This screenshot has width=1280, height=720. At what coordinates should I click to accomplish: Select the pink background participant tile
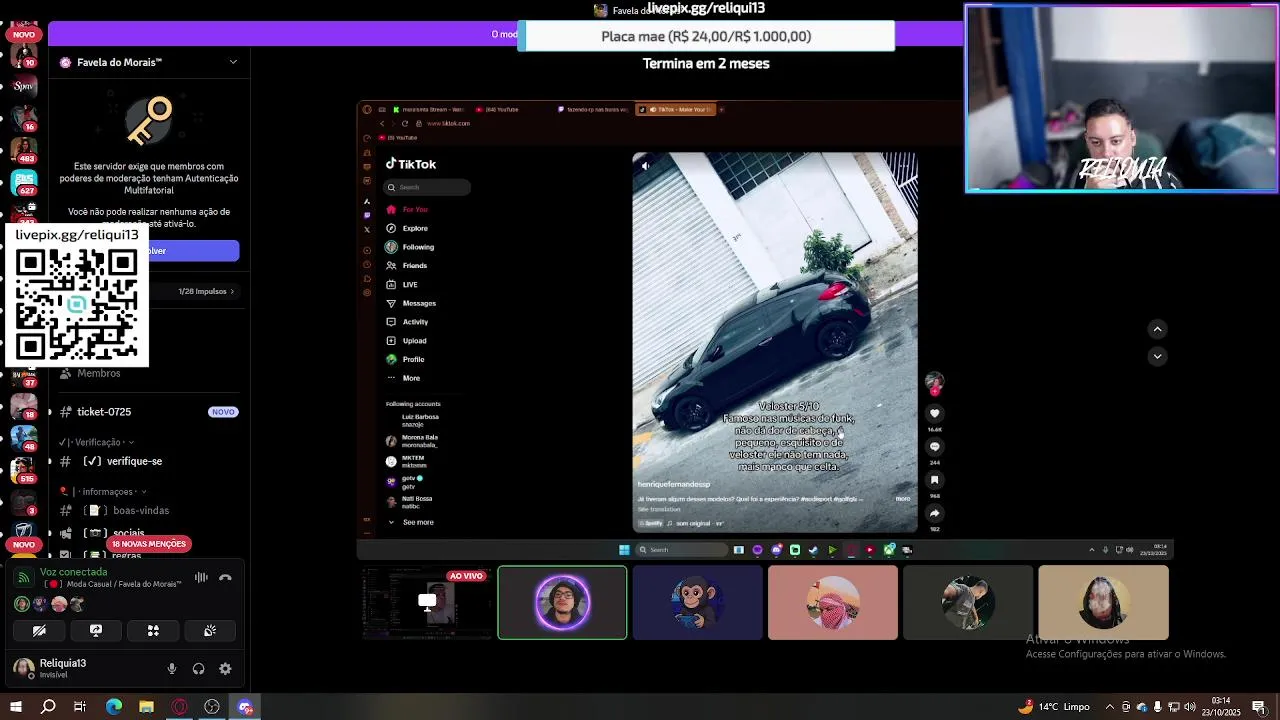click(x=832, y=602)
